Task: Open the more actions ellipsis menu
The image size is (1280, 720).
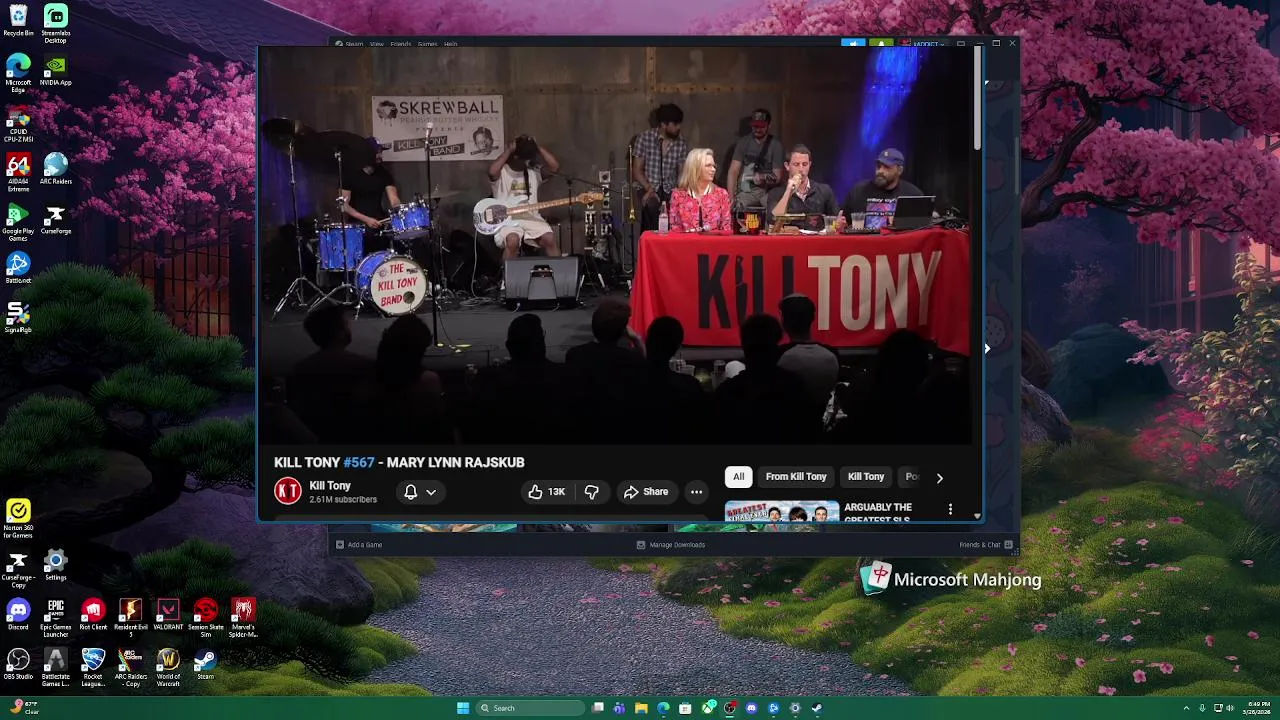Action: pos(696,492)
